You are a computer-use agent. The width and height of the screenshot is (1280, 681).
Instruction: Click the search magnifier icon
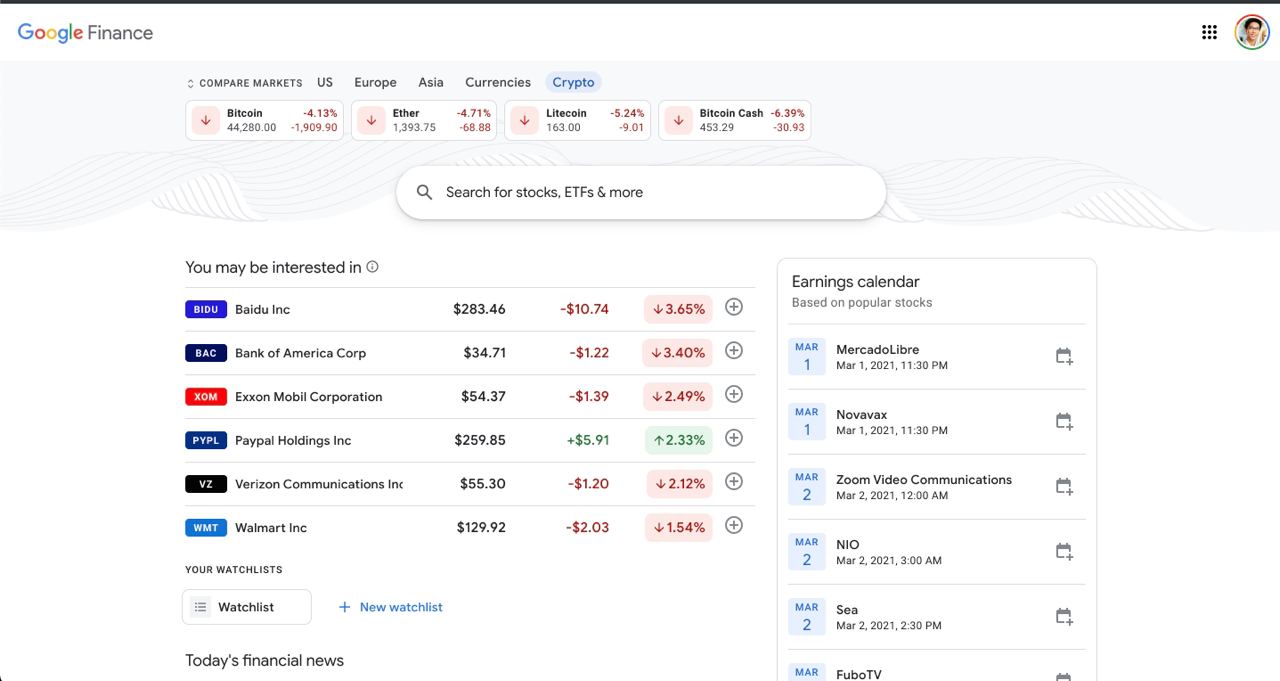[x=425, y=192]
